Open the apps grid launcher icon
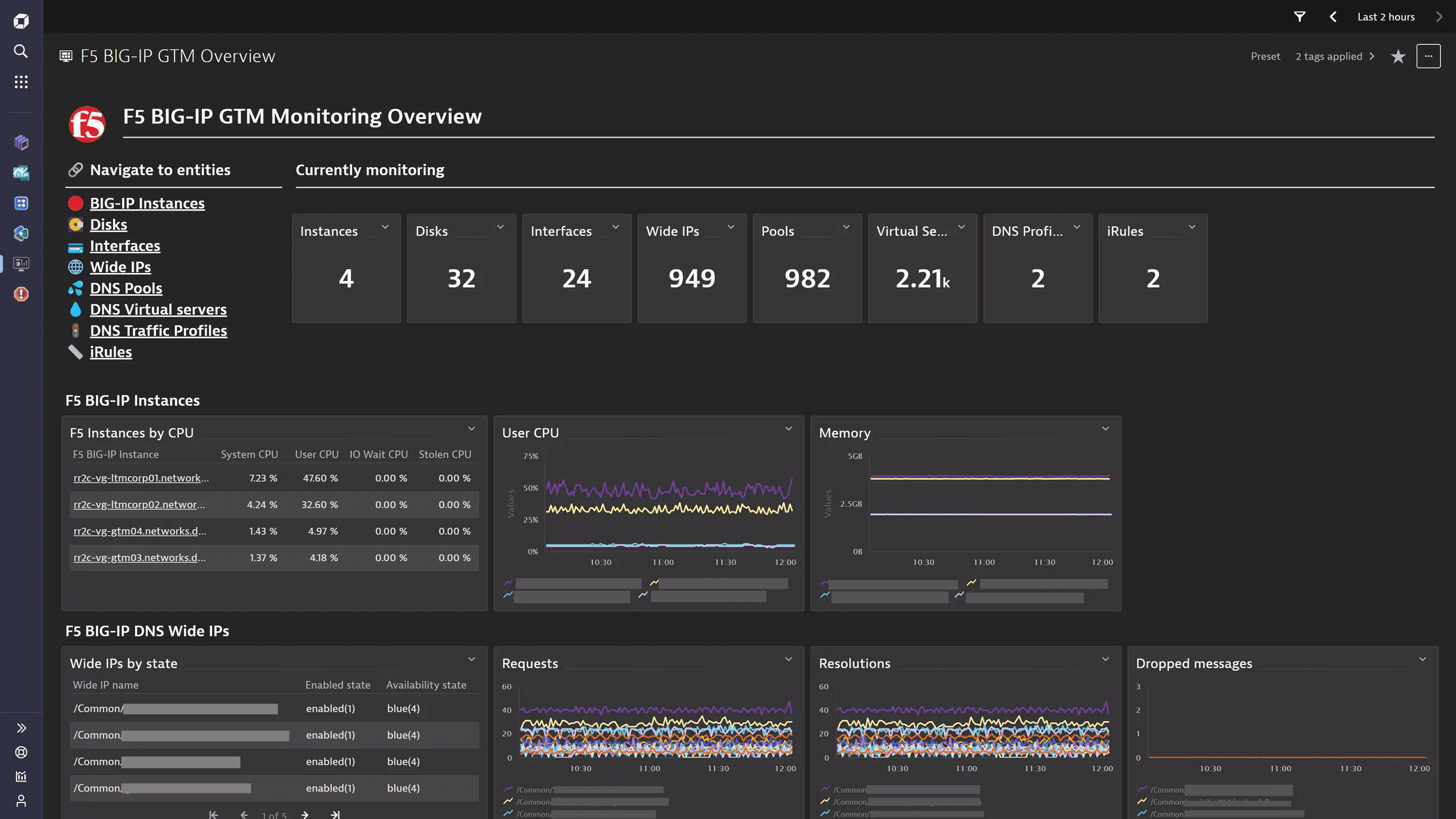Viewport: 1456px width, 819px height. pos(21,82)
